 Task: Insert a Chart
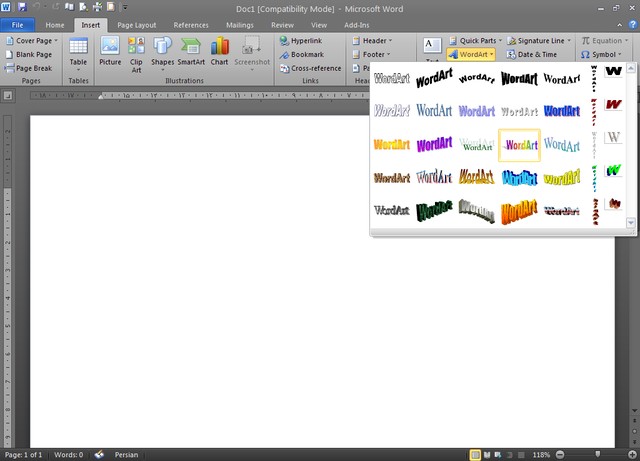tap(219, 51)
